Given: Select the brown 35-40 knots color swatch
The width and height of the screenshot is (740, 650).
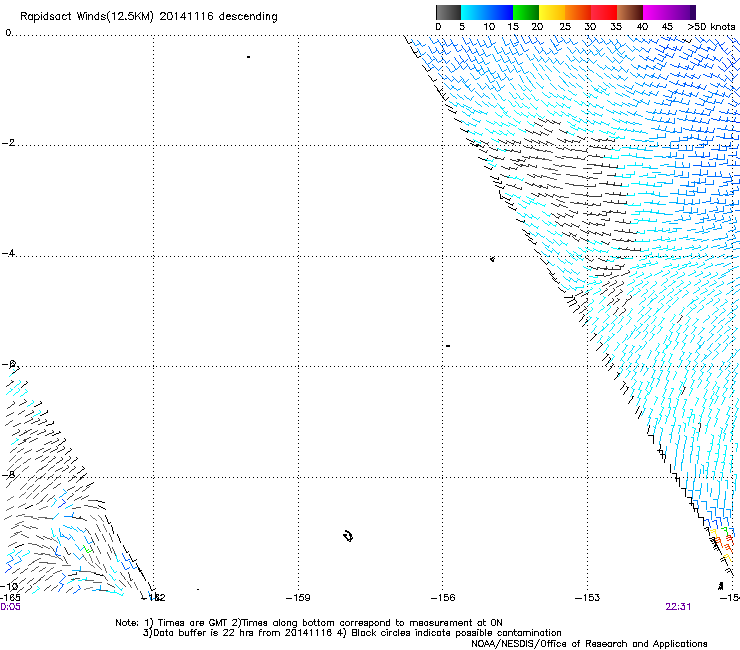Looking at the screenshot, I should point(630,12).
